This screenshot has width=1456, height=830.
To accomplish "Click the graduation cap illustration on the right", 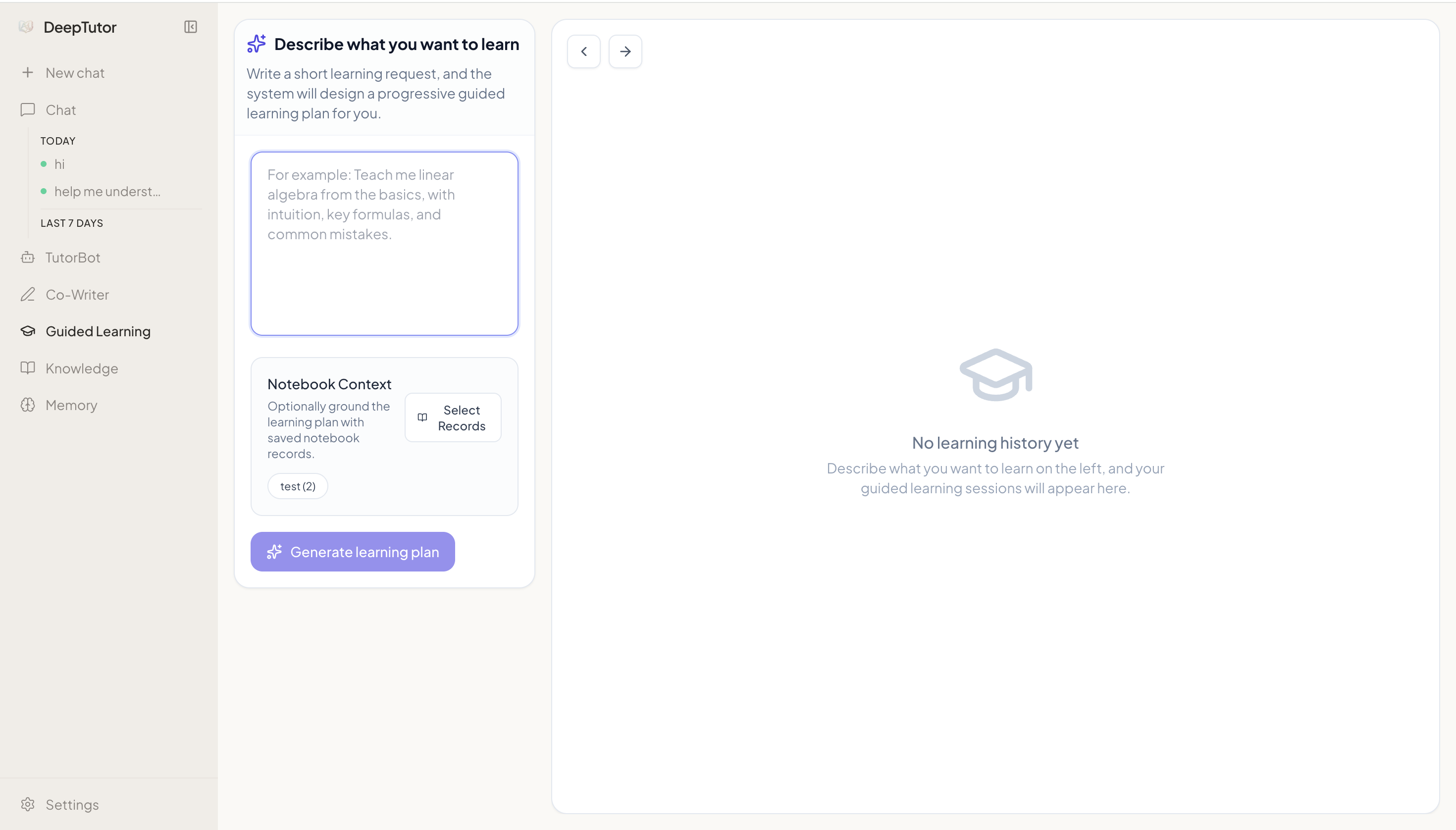I will (995, 374).
